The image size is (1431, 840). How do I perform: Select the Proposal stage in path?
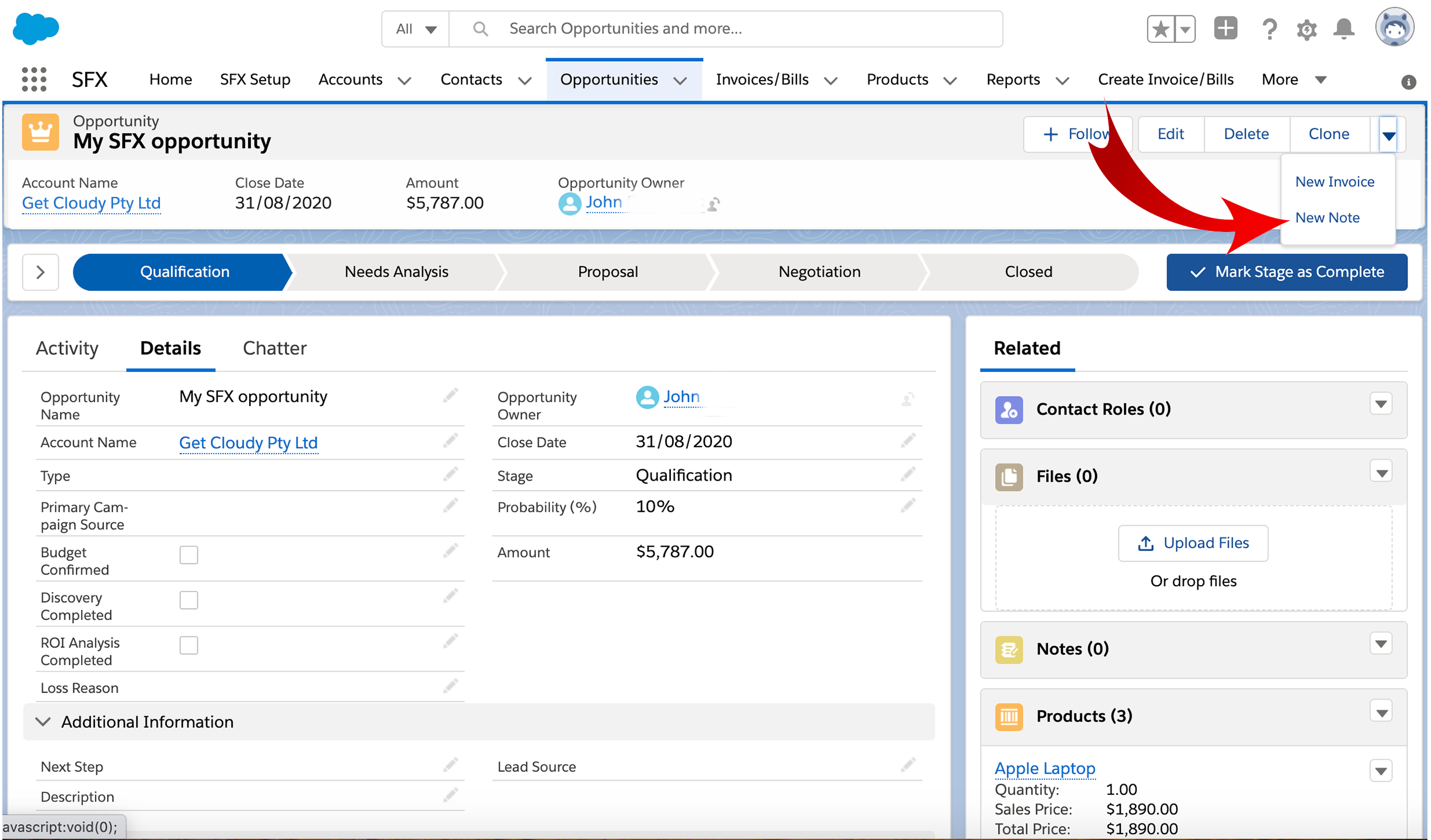(608, 272)
